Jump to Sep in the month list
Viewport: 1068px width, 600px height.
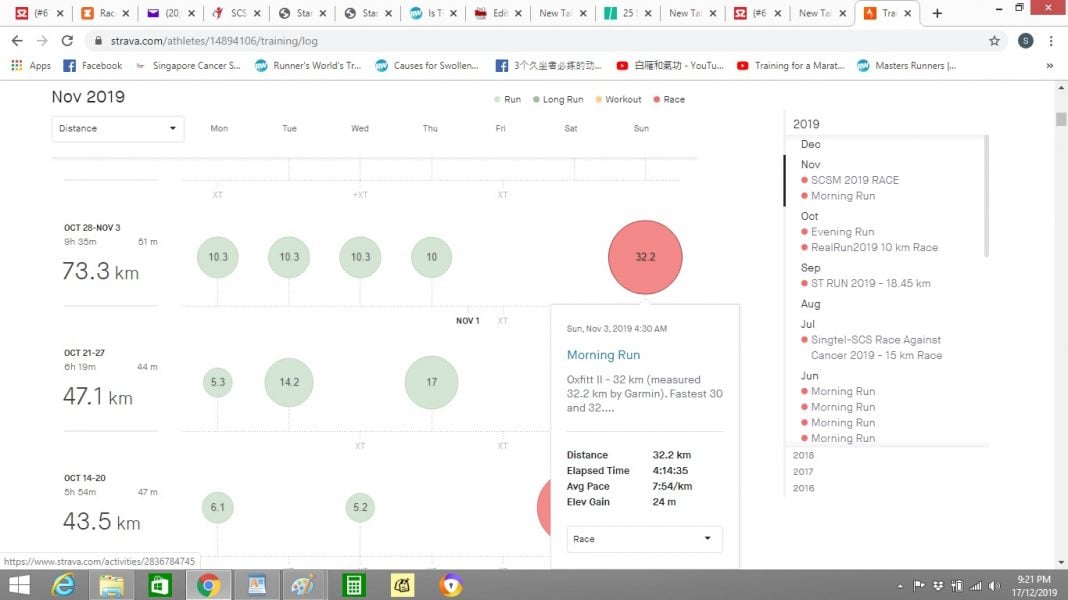(x=810, y=268)
